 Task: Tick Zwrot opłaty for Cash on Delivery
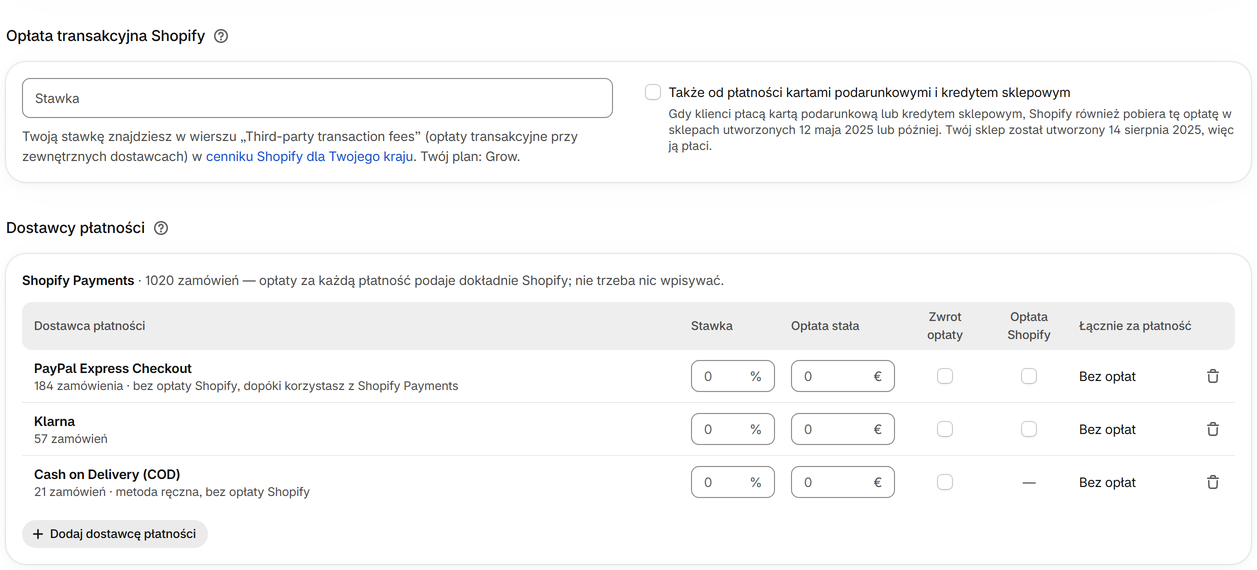click(945, 482)
